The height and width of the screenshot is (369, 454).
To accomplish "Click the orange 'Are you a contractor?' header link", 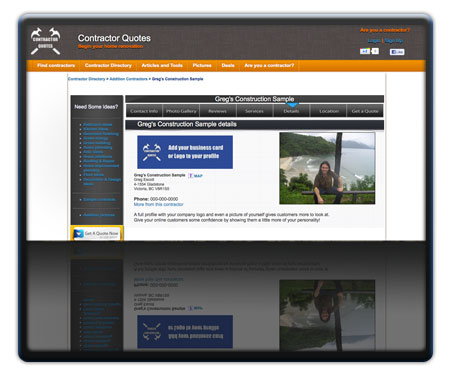I will pyautogui.click(x=385, y=30).
